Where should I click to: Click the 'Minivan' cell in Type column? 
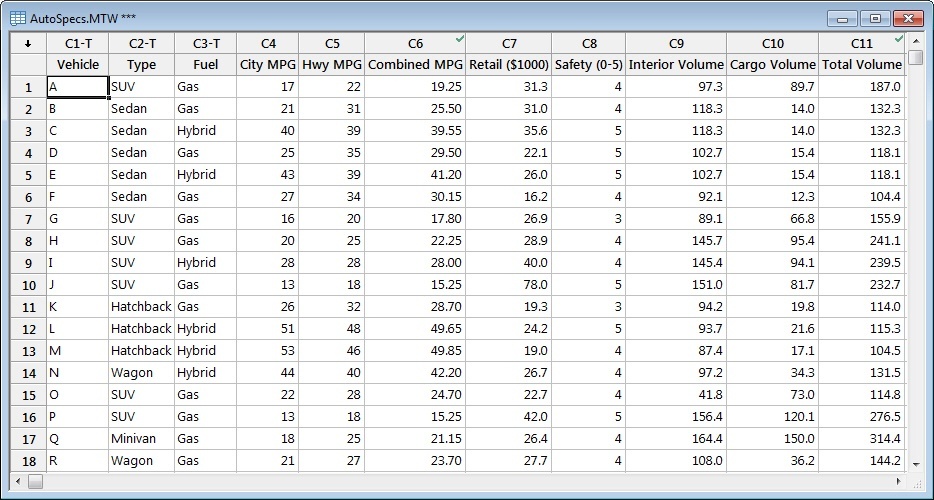pos(141,439)
